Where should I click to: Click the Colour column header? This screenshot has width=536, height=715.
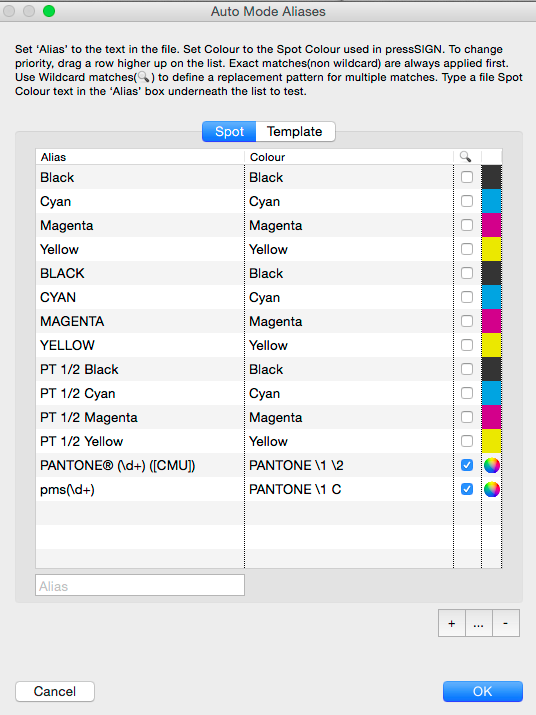[349, 157]
